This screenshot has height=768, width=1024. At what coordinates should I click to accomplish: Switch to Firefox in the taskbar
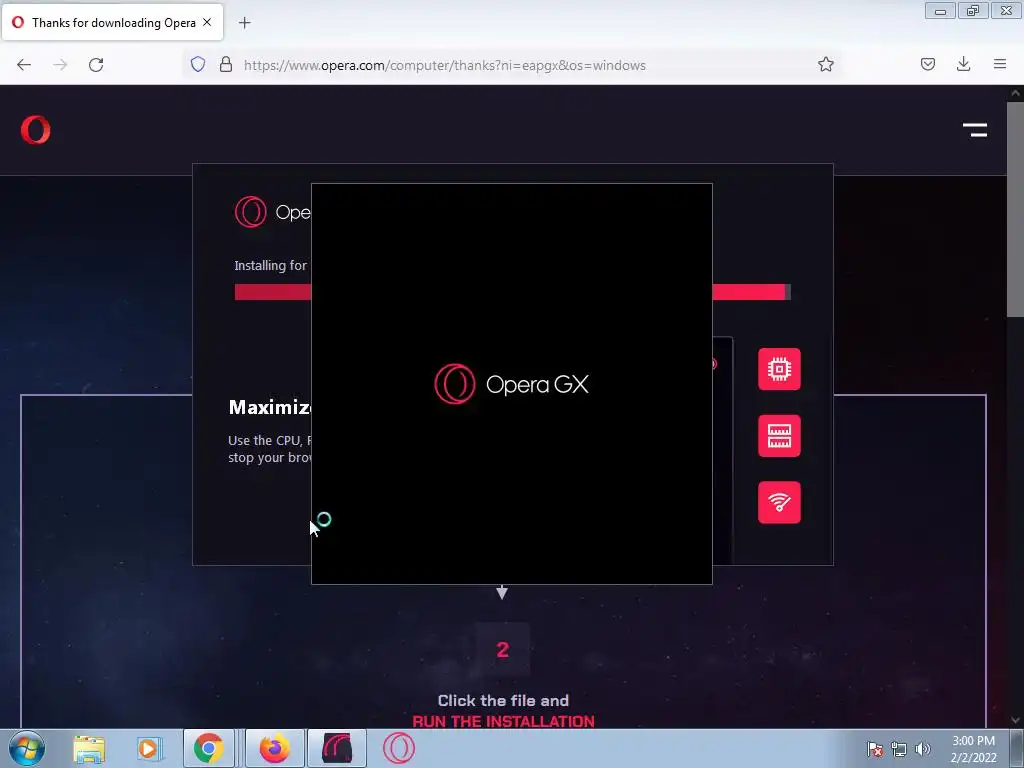(274, 748)
